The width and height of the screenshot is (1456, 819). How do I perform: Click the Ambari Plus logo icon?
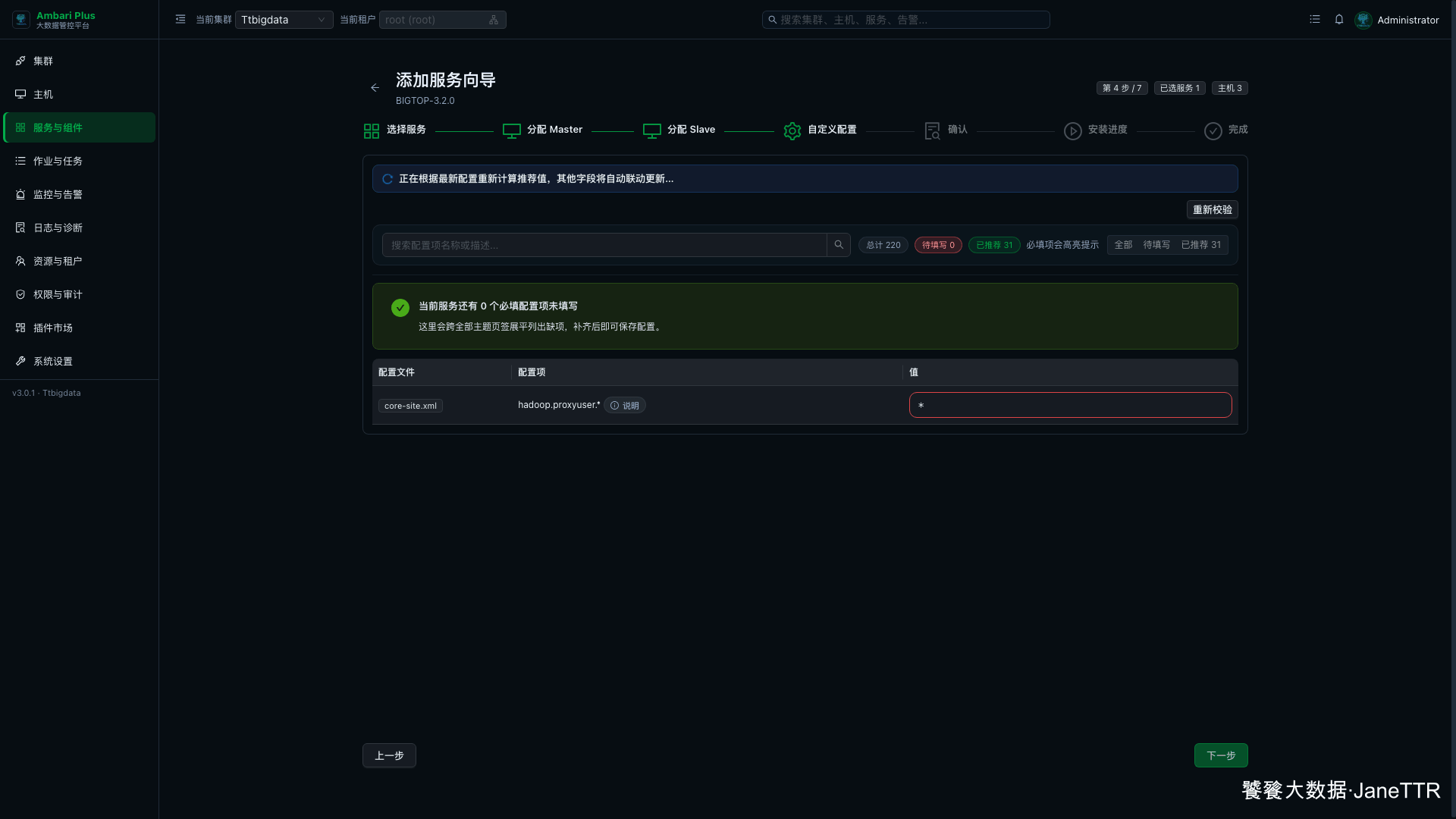click(21, 20)
